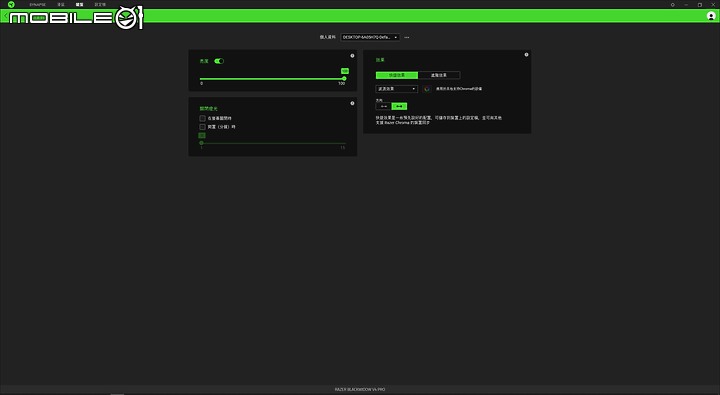Screen dimensions: 720x395
Task: Click the Chroma color wheel sync icon
Action: 427,89
